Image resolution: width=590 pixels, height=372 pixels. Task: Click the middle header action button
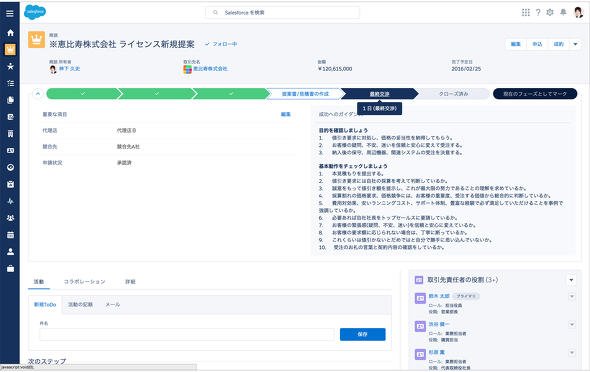tap(537, 44)
